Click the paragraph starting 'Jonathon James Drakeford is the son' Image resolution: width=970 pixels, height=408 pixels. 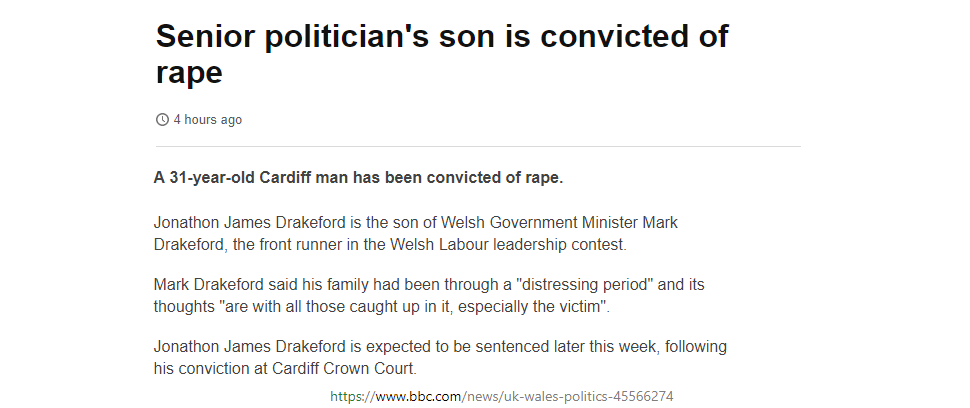pyautogui.click(x=416, y=233)
